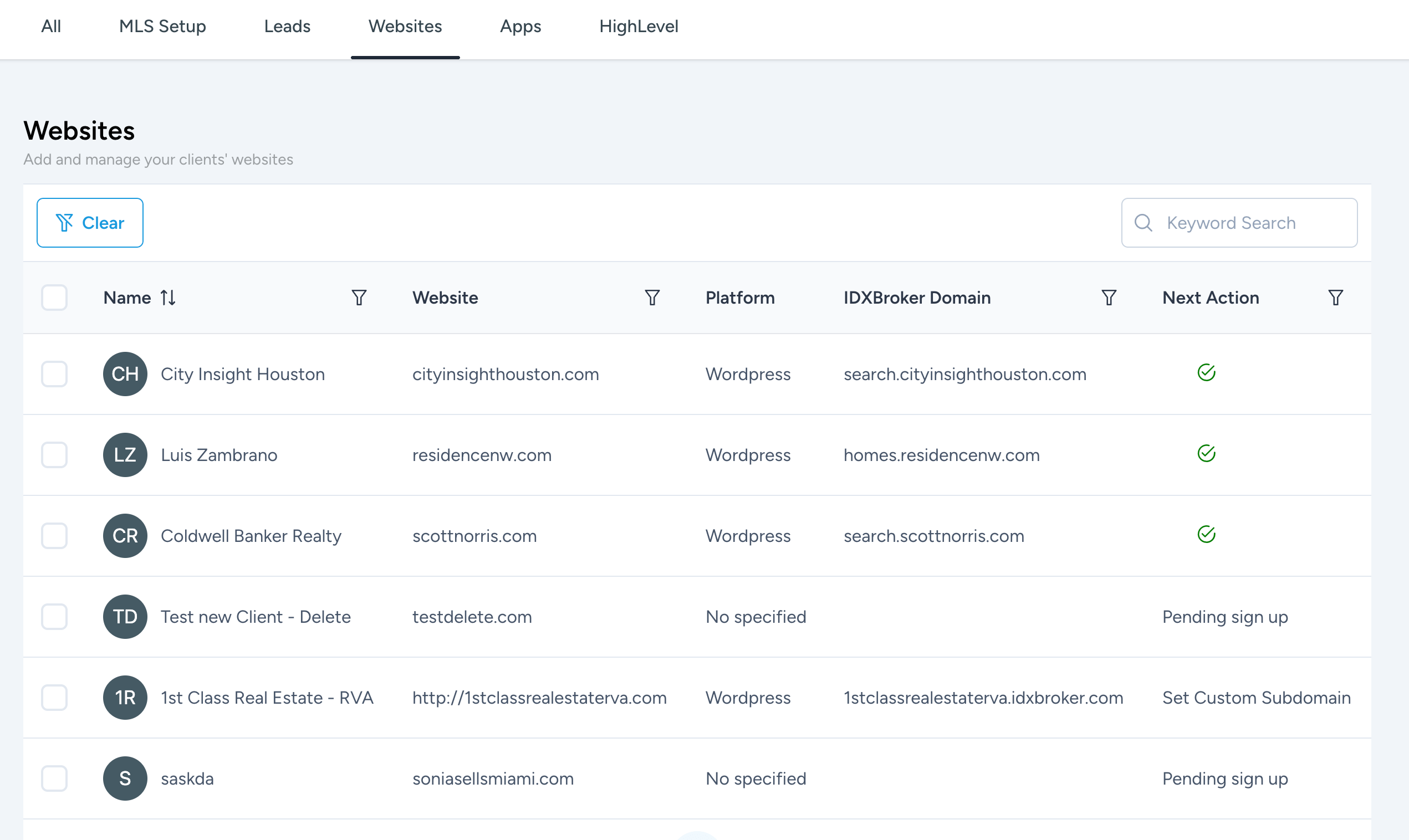Click the sort arrows next to Name
This screenshot has height=840, width=1409.
coord(168,298)
